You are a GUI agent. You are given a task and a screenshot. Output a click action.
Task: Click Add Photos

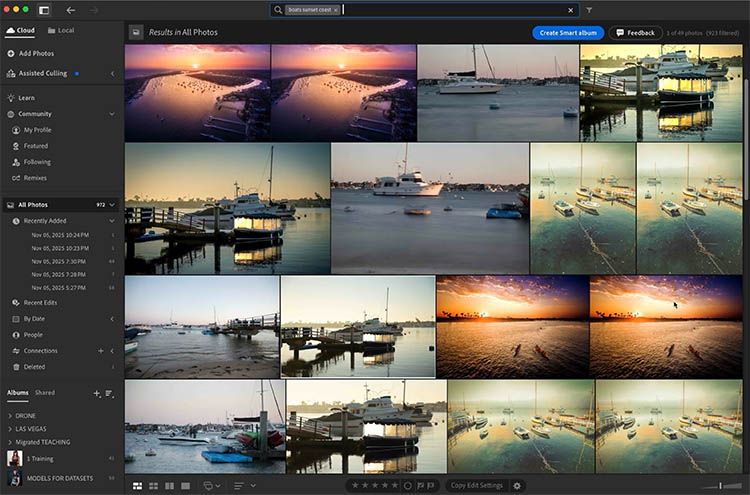[31, 53]
